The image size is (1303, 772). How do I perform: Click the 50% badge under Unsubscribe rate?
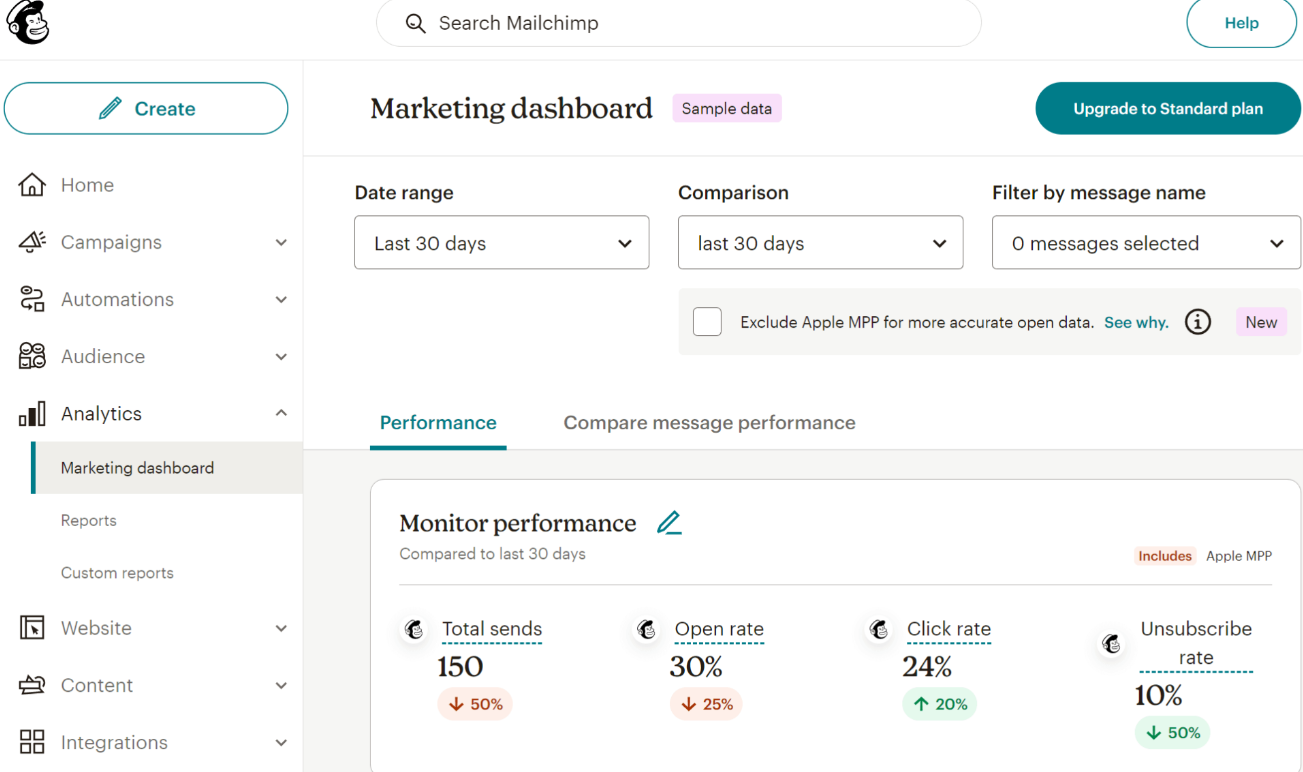click(1173, 733)
